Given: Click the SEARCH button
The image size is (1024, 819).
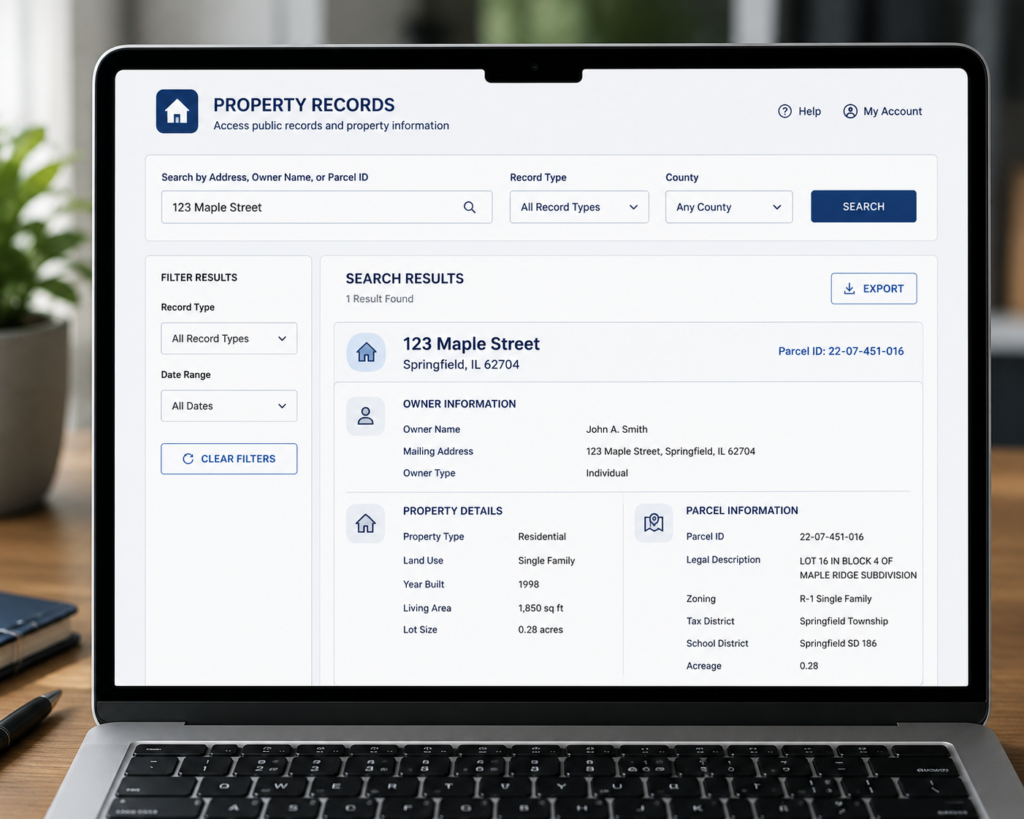Looking at the screenshot, I should tap(863, 206).
